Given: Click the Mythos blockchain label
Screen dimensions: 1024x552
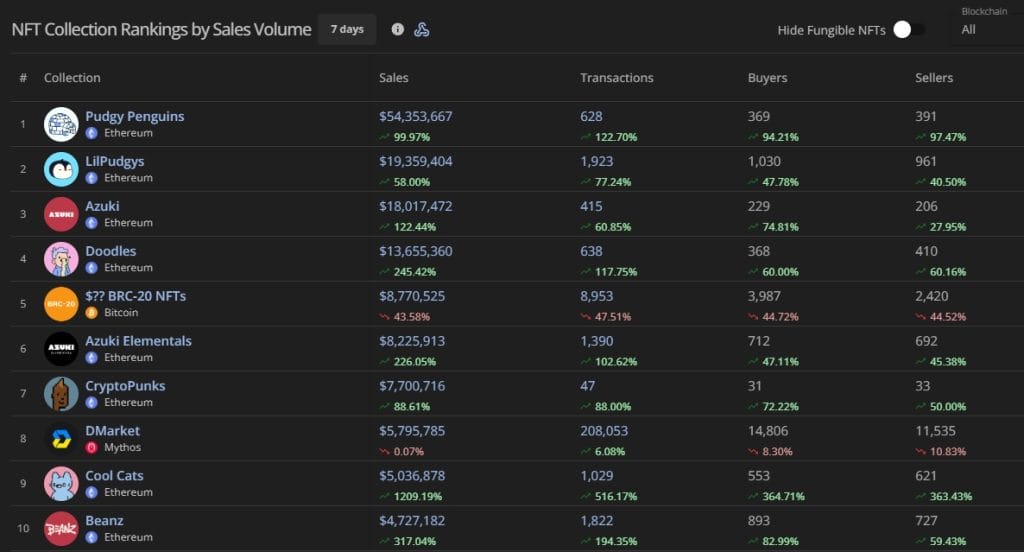Looking at the screenshot, I should coord(122,447).
